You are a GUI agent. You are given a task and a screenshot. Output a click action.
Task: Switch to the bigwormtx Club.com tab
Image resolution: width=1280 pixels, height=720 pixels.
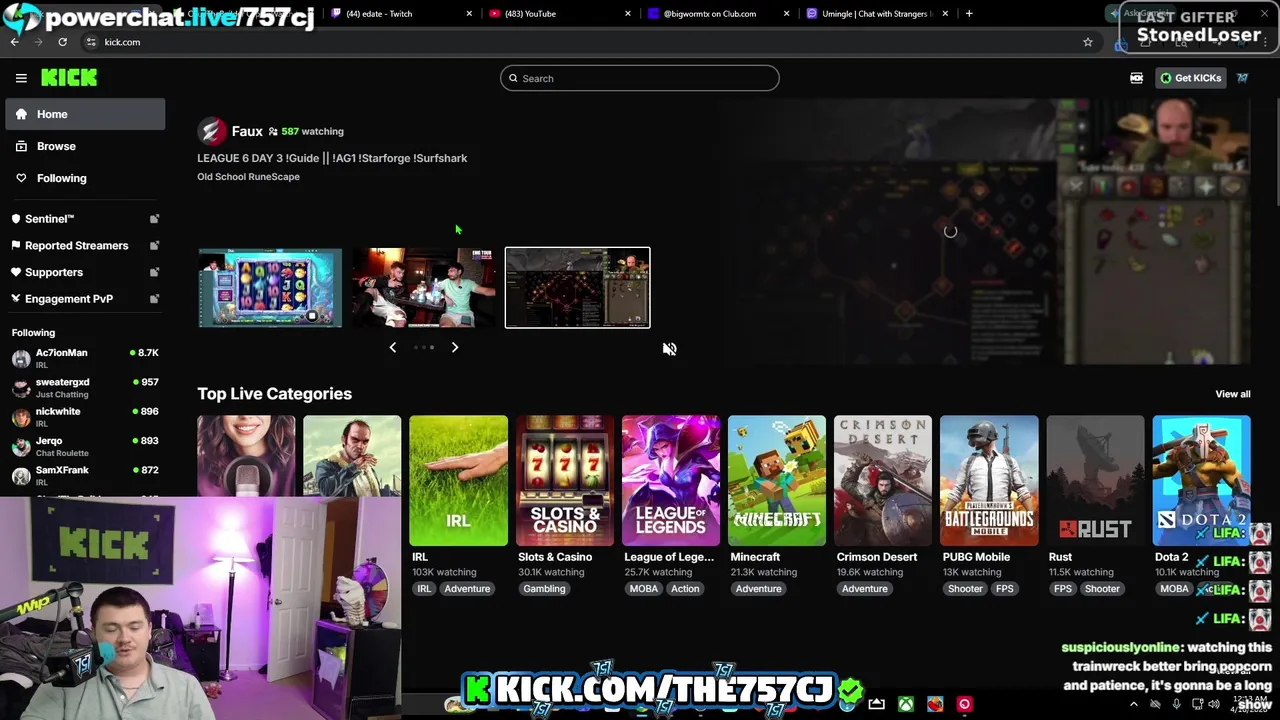pos(715,14)
